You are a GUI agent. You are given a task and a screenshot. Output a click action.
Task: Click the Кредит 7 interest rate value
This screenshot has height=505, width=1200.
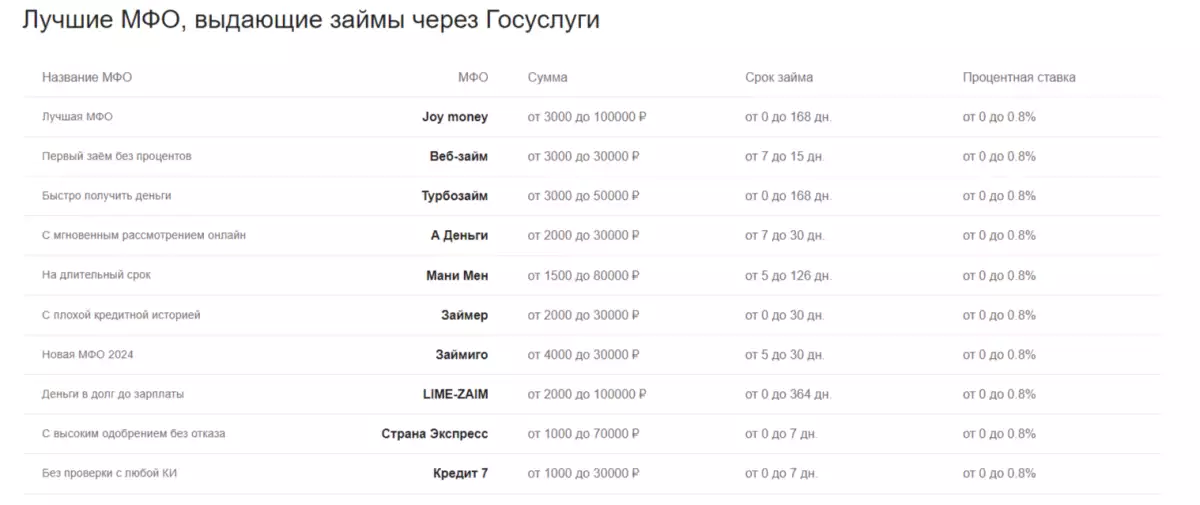pyautogui.click(x=999, y=473)
